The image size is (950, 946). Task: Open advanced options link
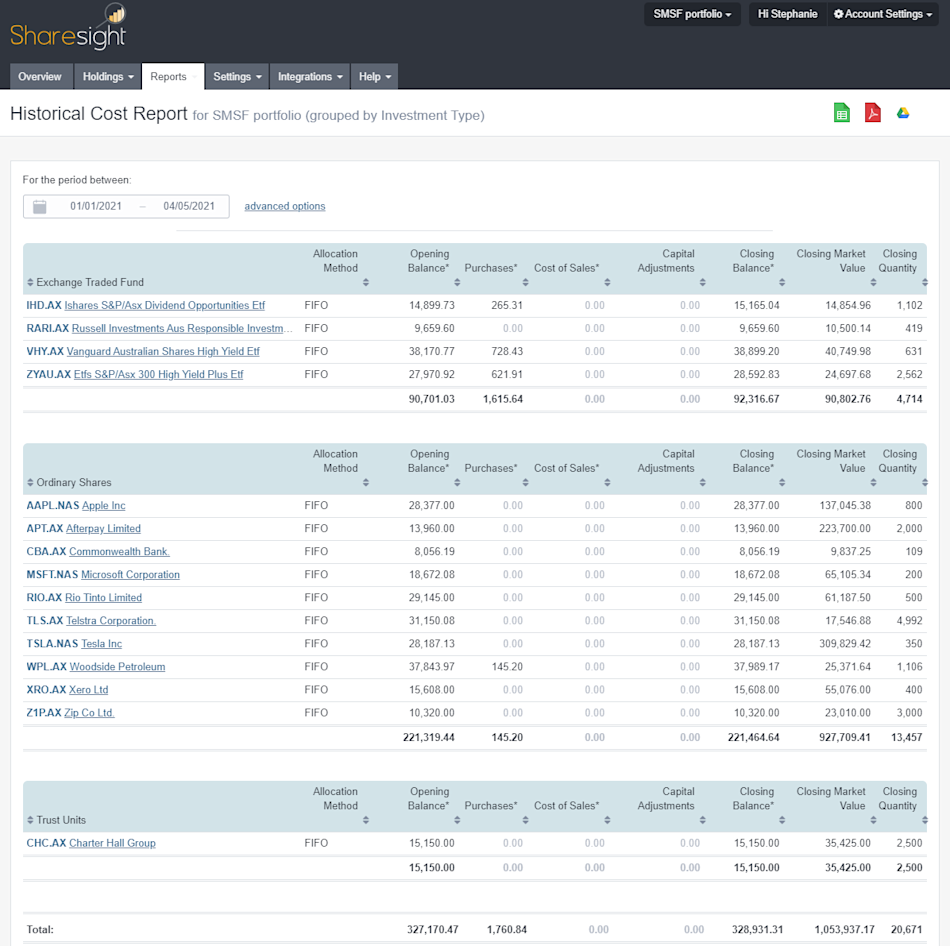(285, 206)
